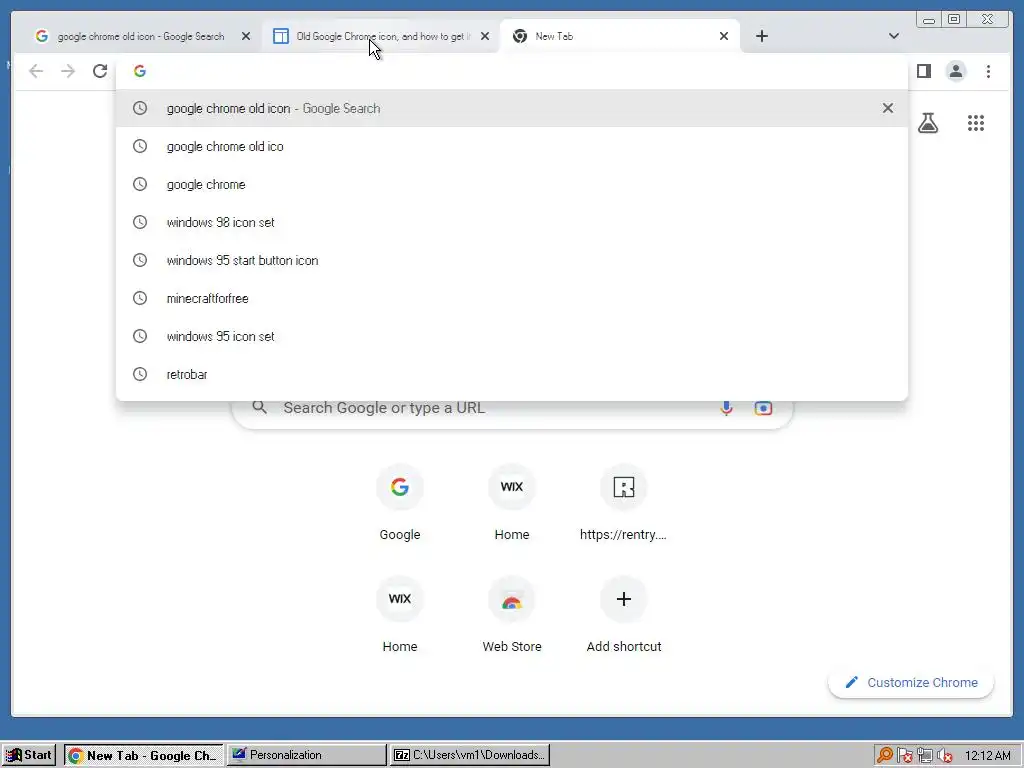Reload the current page
This screenshot has width=1024, height=768.
[100, 71]
